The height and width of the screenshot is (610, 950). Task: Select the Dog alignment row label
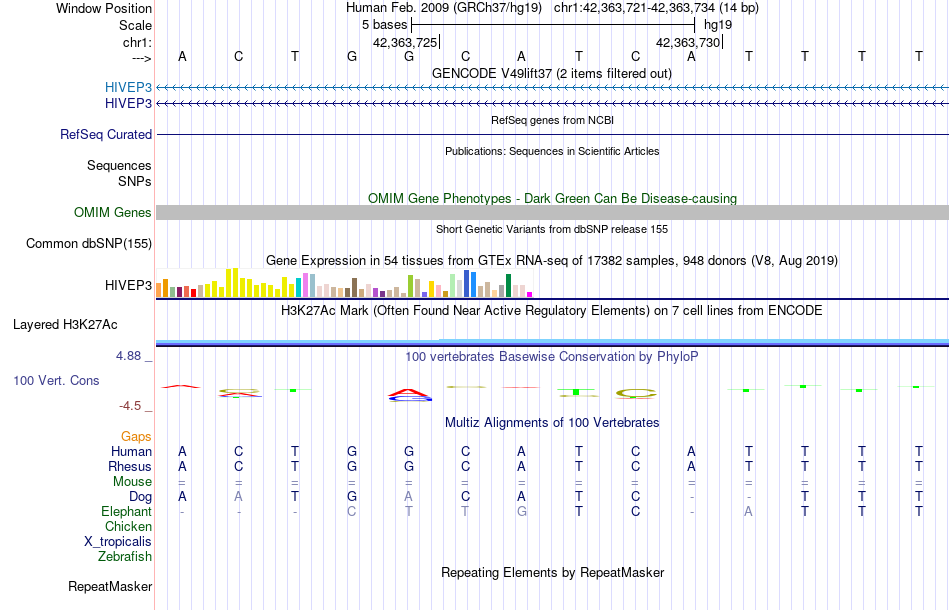tap(140, 497)
